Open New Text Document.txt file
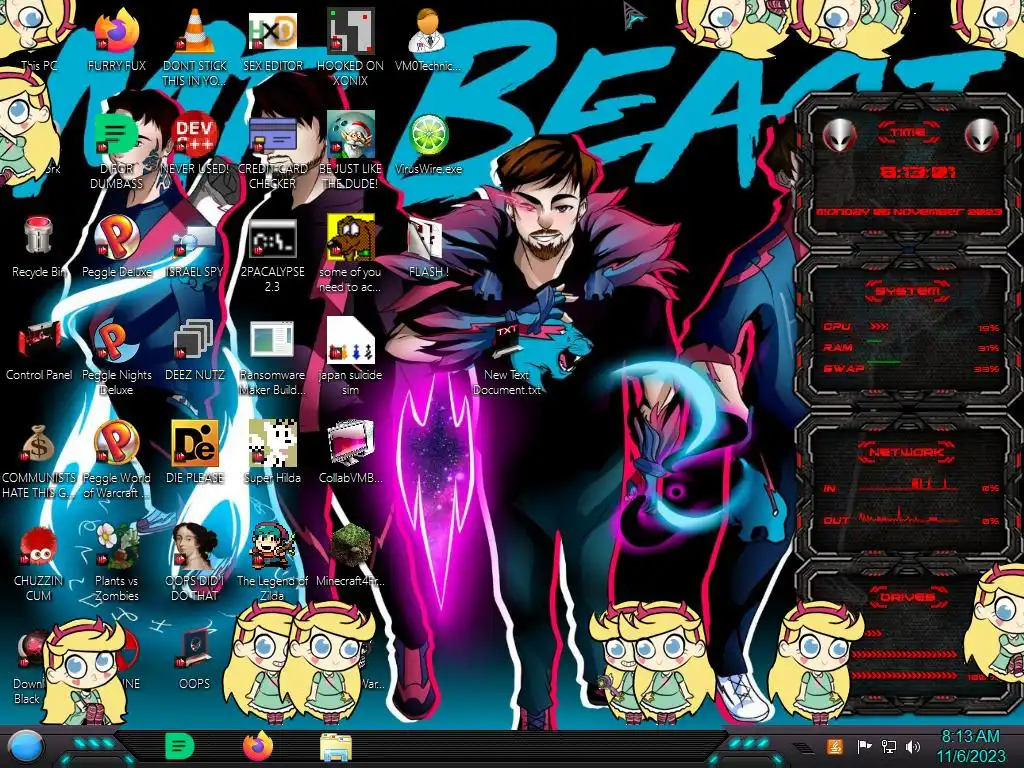 click(x=507, y=357)
